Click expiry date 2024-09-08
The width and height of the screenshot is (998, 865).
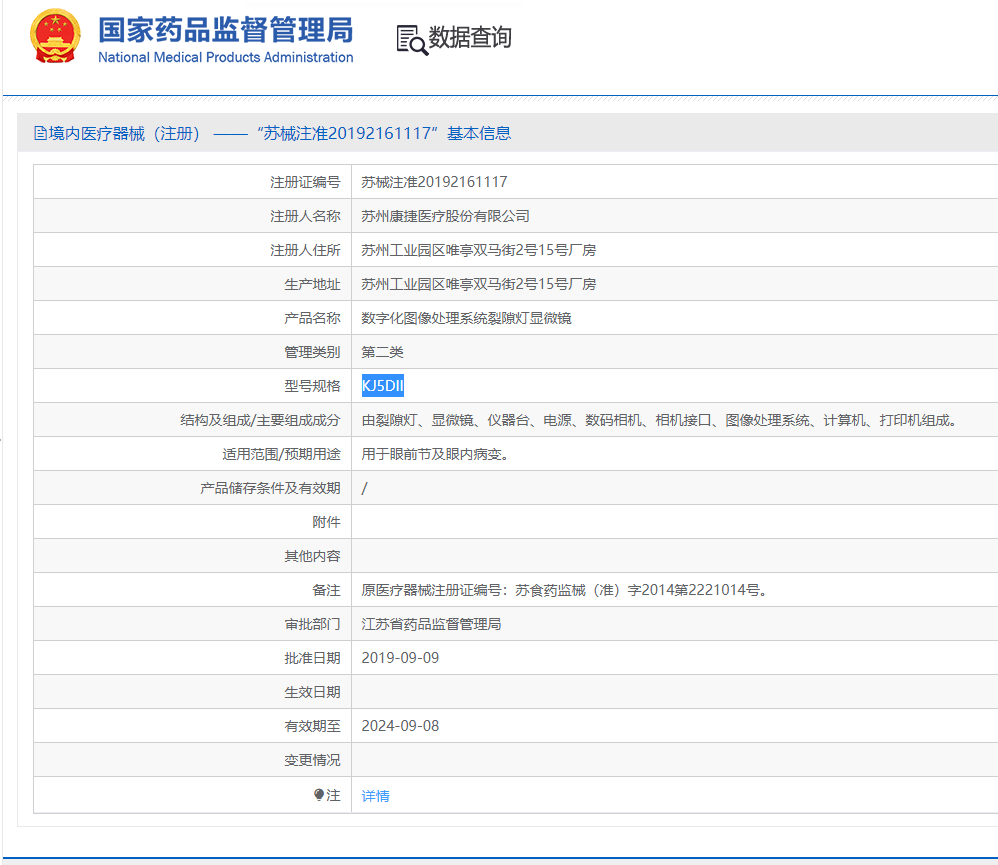400,726
